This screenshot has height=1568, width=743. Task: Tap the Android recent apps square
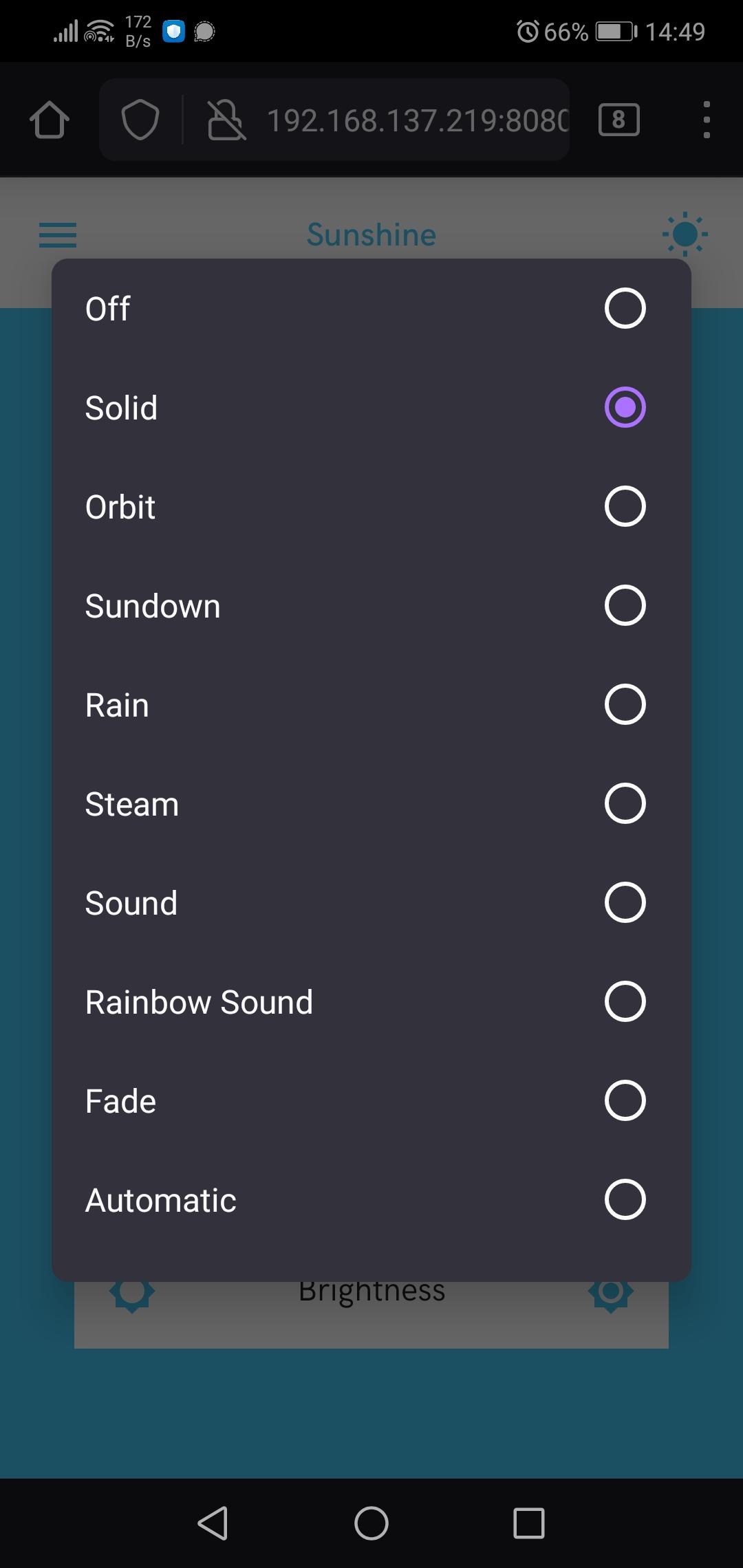pos(529,1523)
